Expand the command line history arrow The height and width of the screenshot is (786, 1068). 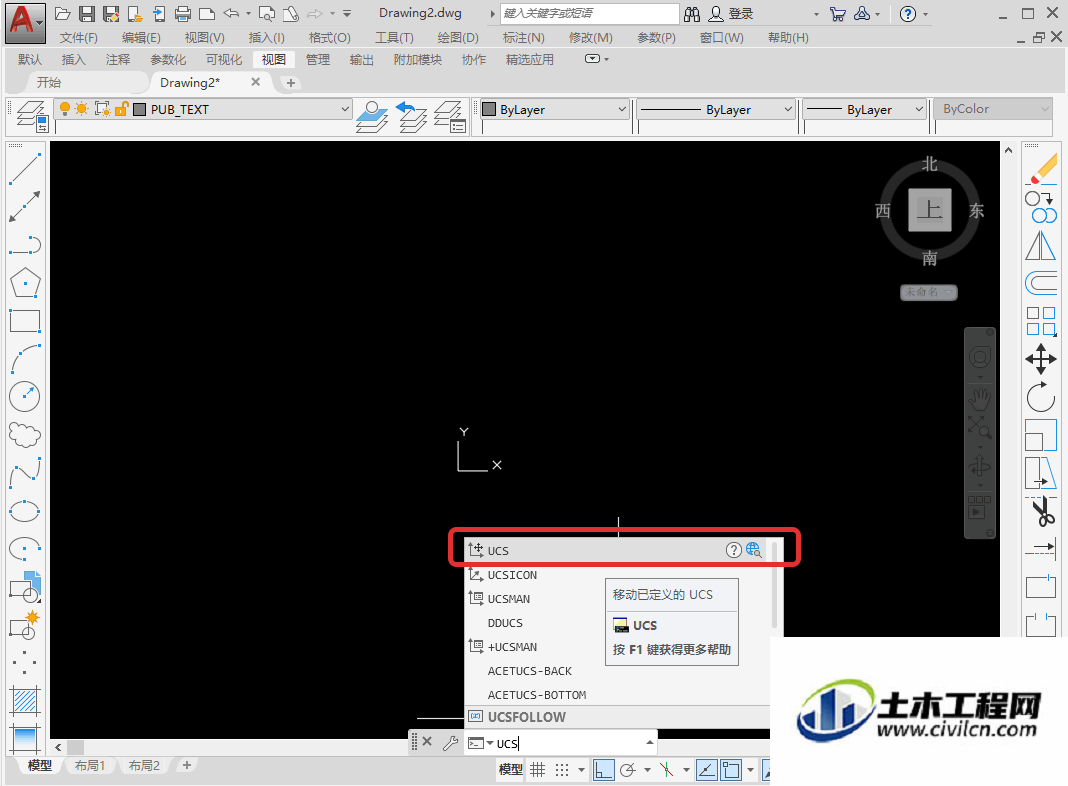pyautogui.click(x=650, y=742)
